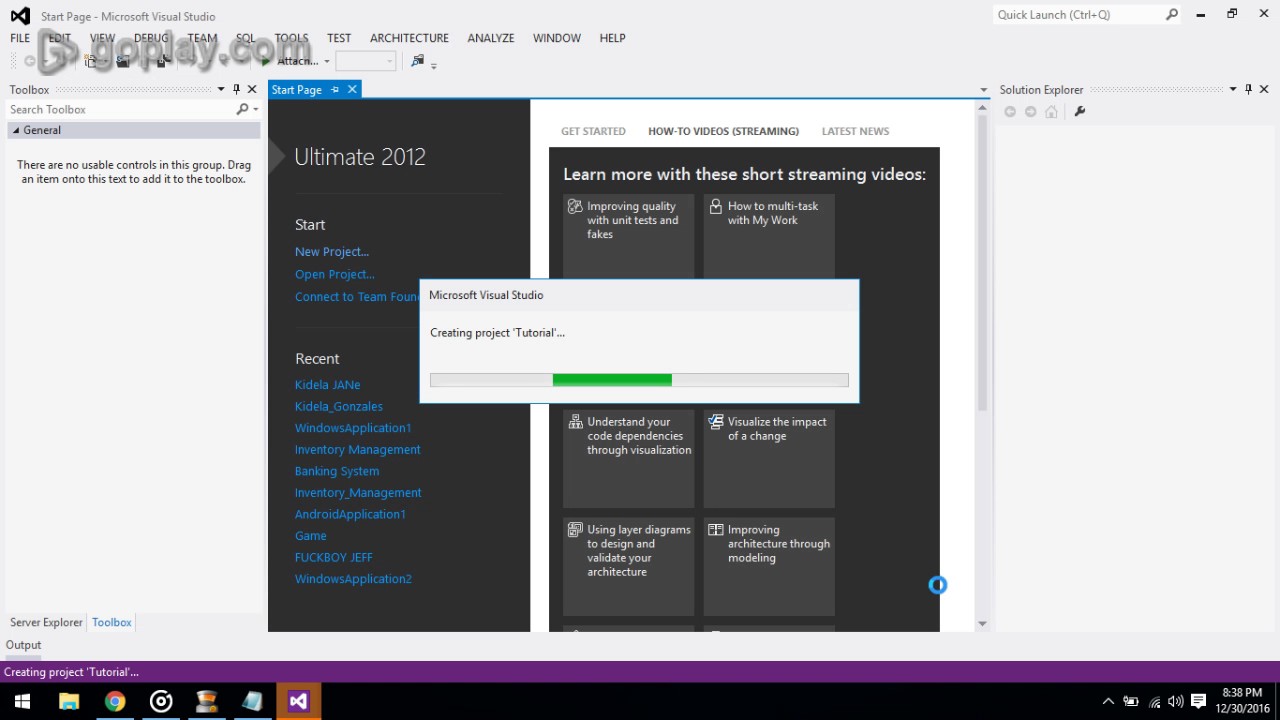Click Solution Explorer Forward arrow icon
The height and width of the screenshot is (720, 1280).
point(1031,111)
